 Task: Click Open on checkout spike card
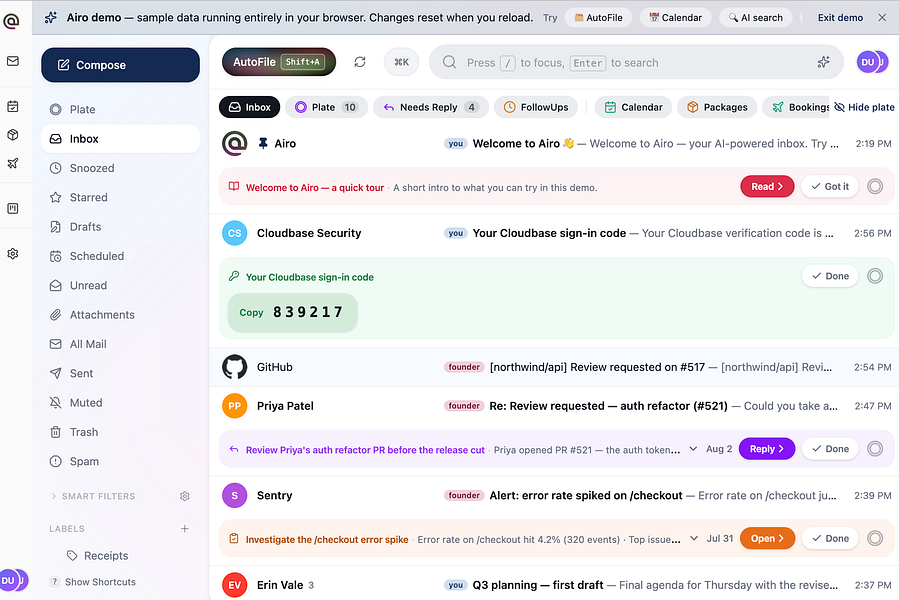(767, 538)
